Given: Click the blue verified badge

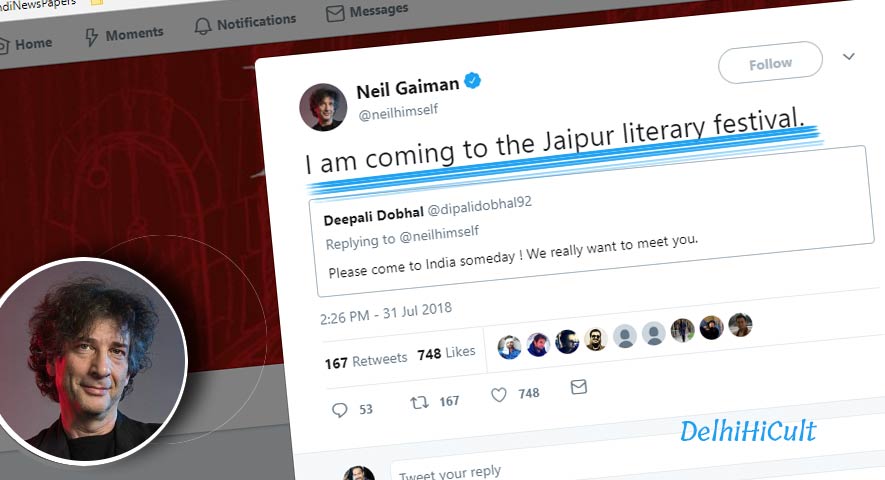Looking at the screenshot, I should pyautogui.click(x=472, y=81).
